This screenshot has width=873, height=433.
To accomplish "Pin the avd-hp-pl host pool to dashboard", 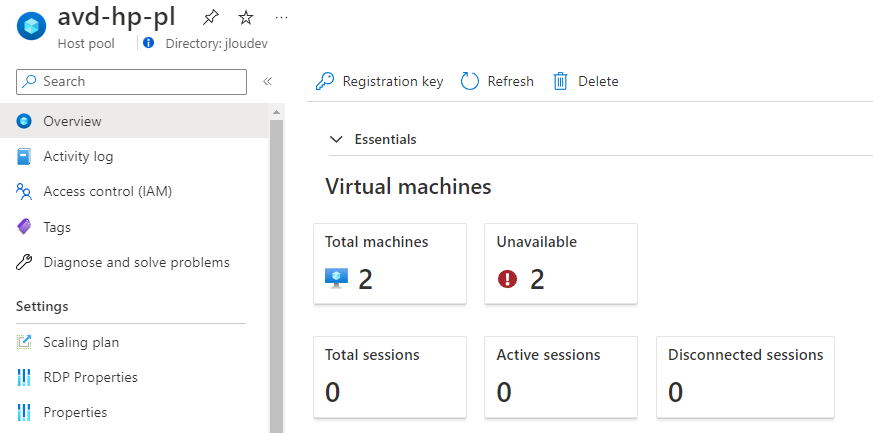I will (210, 18).
